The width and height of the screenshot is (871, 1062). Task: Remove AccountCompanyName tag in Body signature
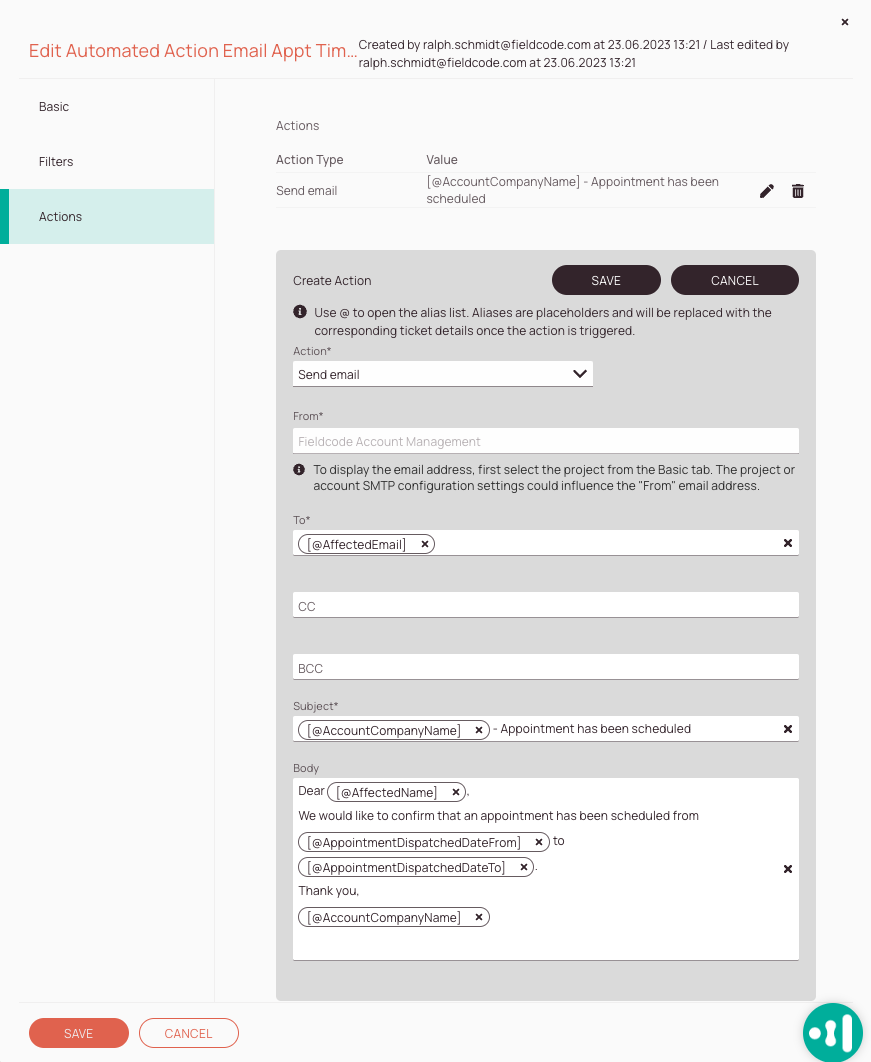point(479,917)
